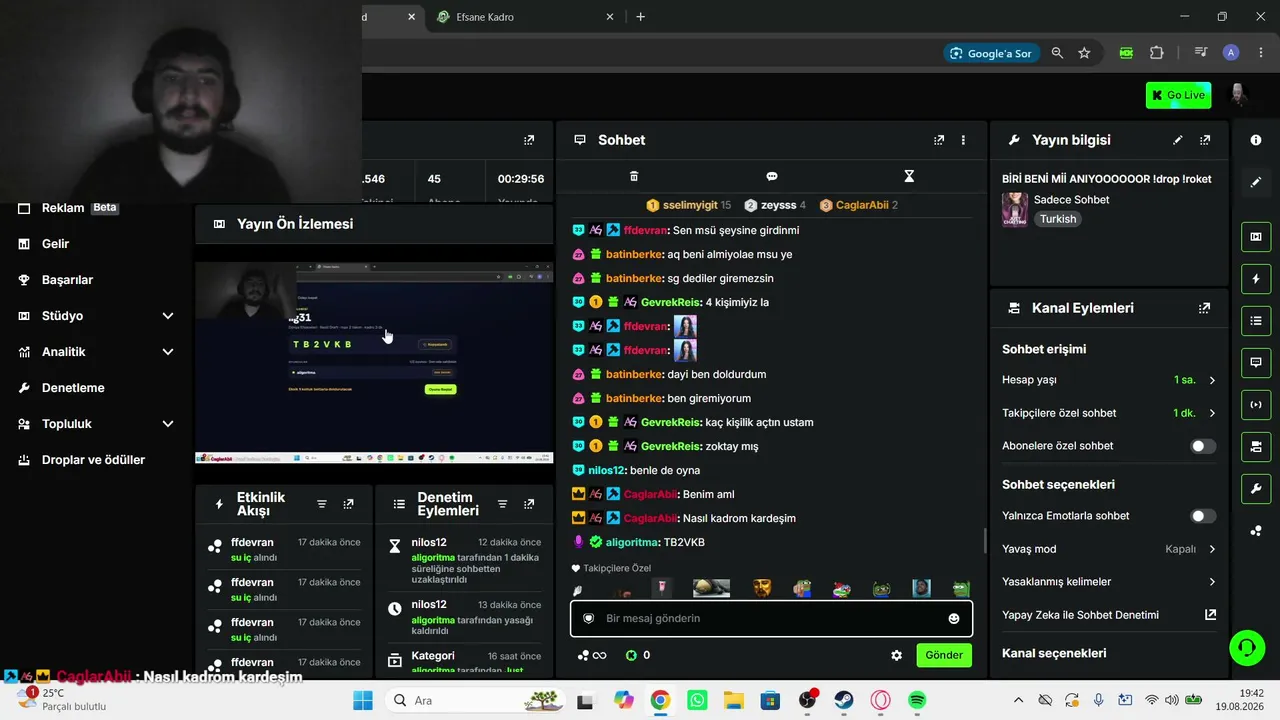This screenshot has width=1280, height=720.
Task: Click the Turkish language tag
Action: (1058, 219)
